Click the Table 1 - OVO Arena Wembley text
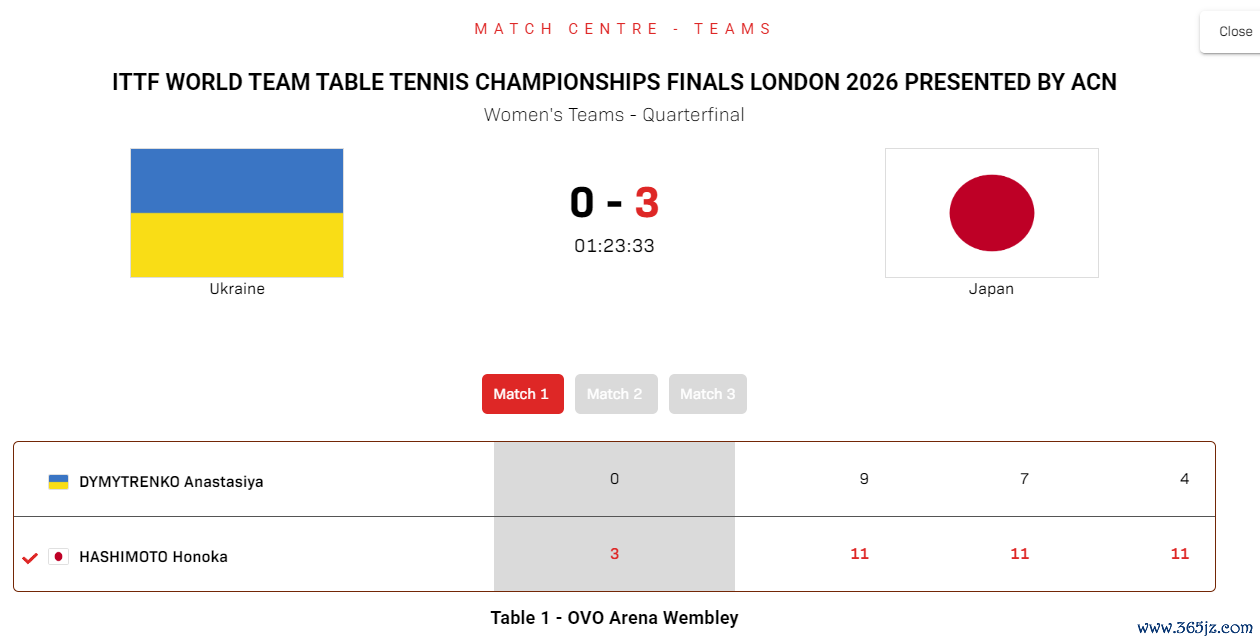This screenshot has width=1260, height=643. click(x=614, y=618)
